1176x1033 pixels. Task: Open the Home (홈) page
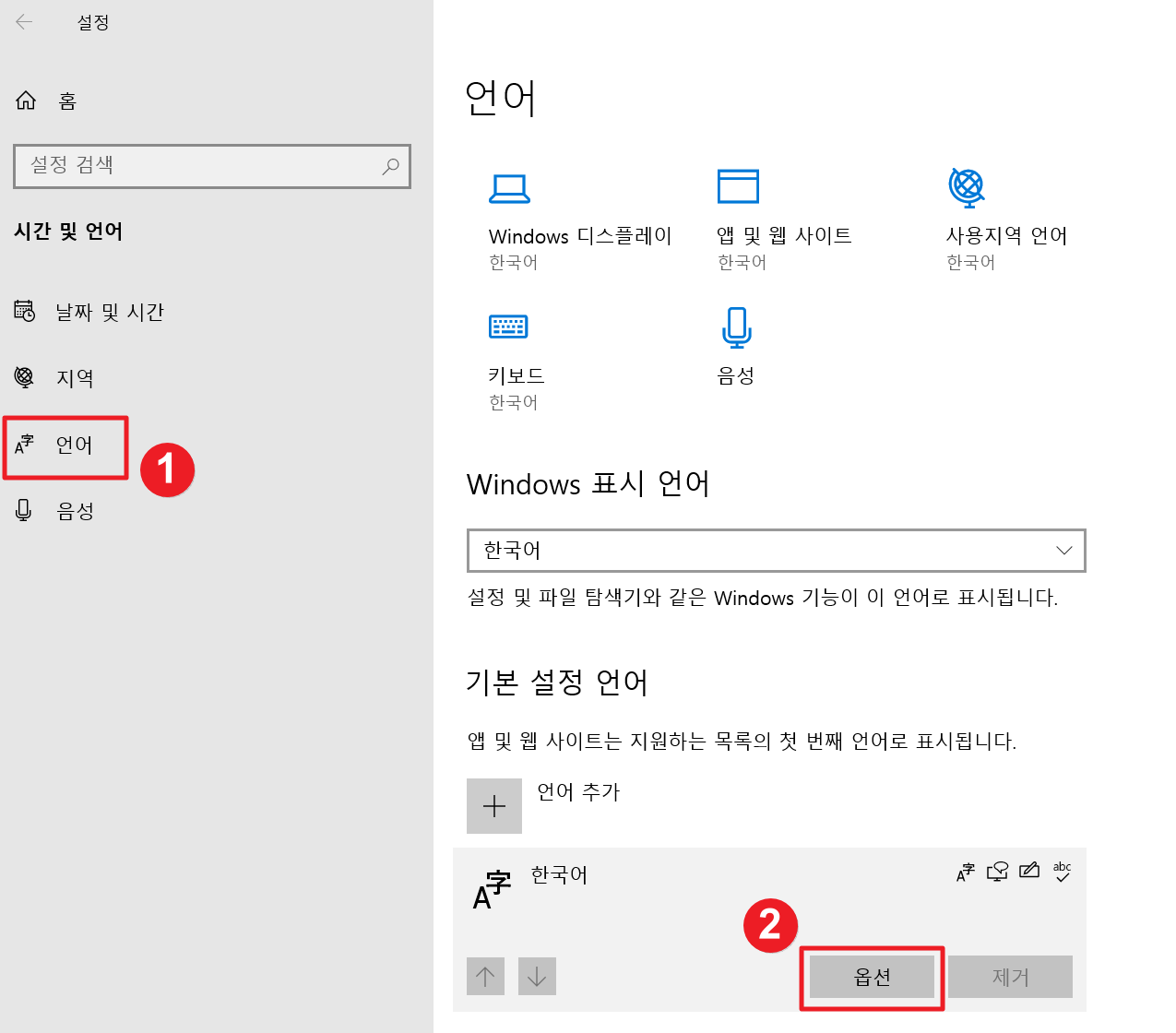[x=46, y=101]
